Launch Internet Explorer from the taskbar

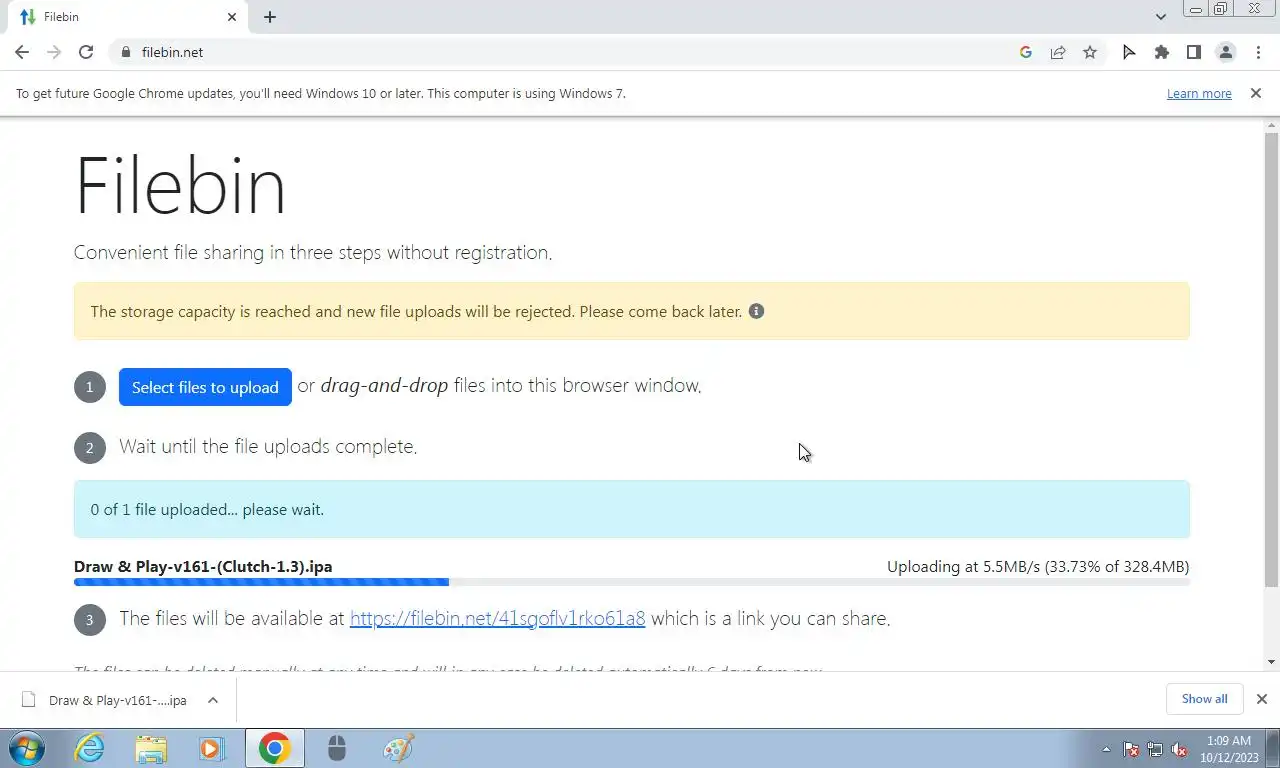[90, 748]
